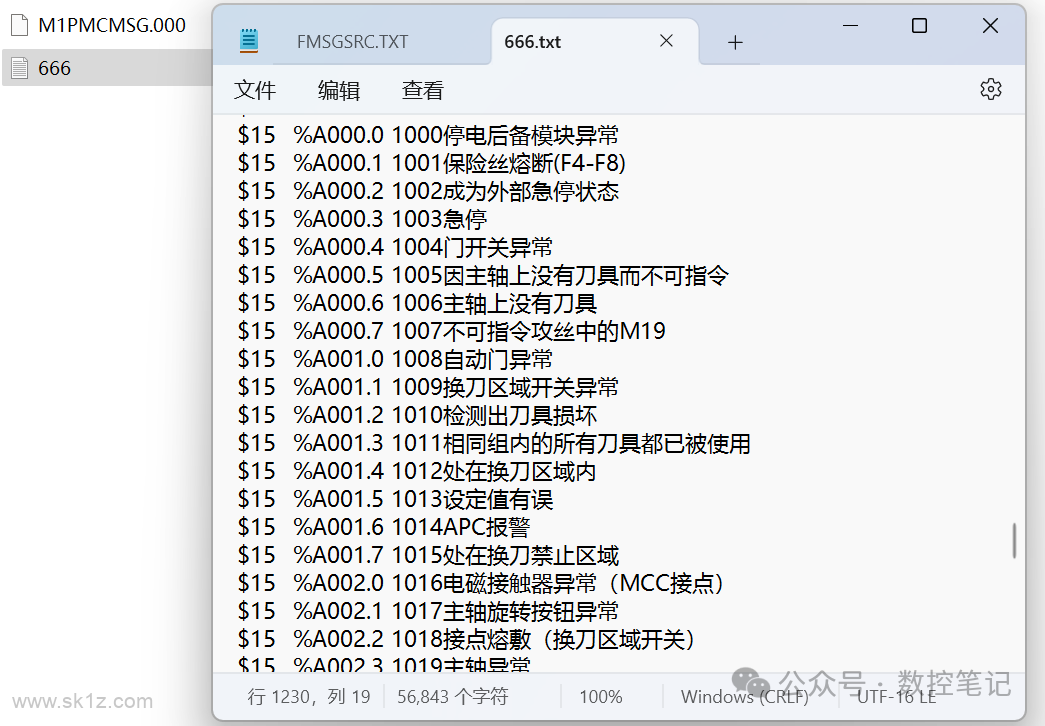Minimize the Notepad window
The image size is (1045, 726).
(850, 26)
